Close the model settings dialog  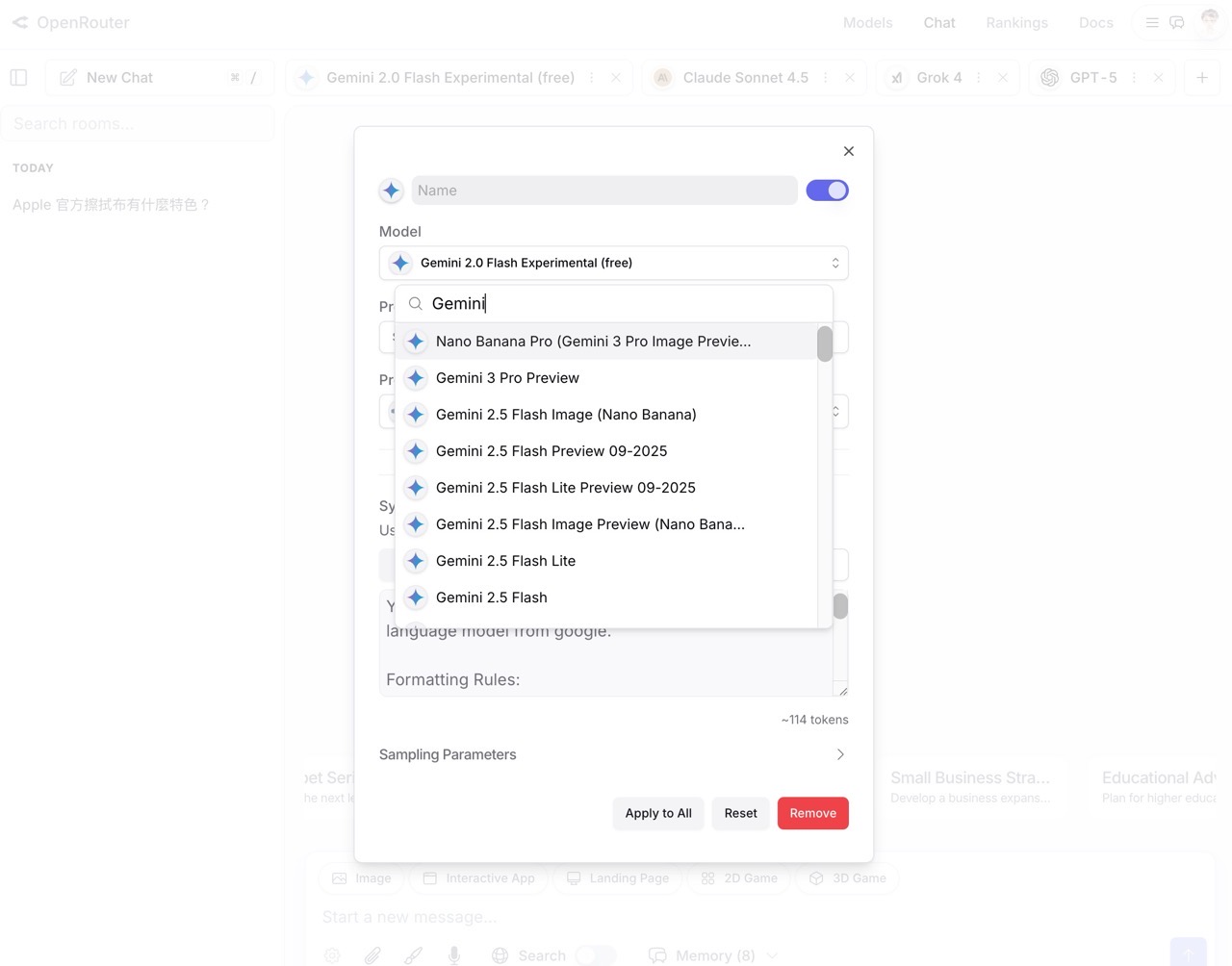click(848, 151)
